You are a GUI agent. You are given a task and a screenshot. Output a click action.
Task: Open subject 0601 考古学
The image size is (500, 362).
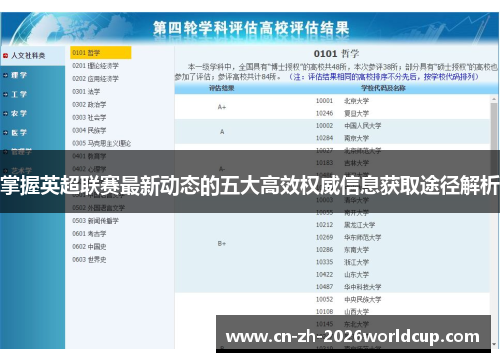tap(89, 234)
